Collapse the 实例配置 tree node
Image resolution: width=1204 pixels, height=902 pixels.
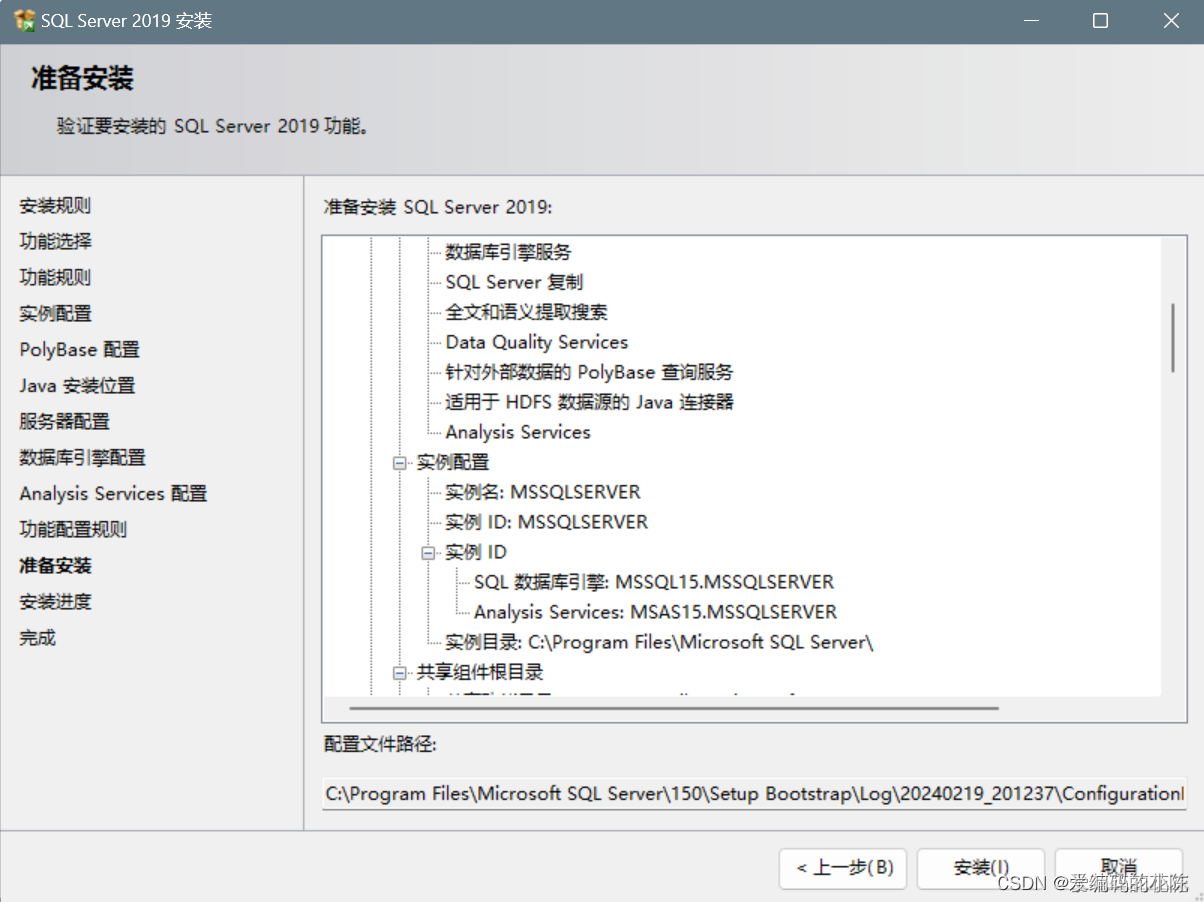tap(400, 462)
